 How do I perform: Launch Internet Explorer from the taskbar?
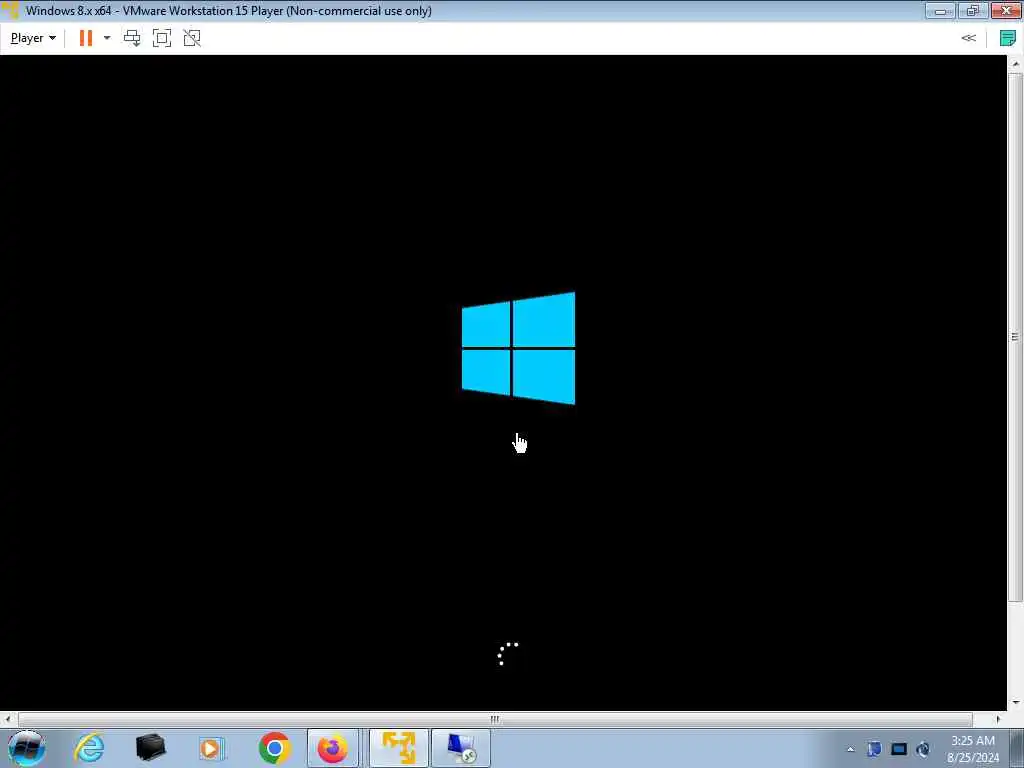[89, 748]
